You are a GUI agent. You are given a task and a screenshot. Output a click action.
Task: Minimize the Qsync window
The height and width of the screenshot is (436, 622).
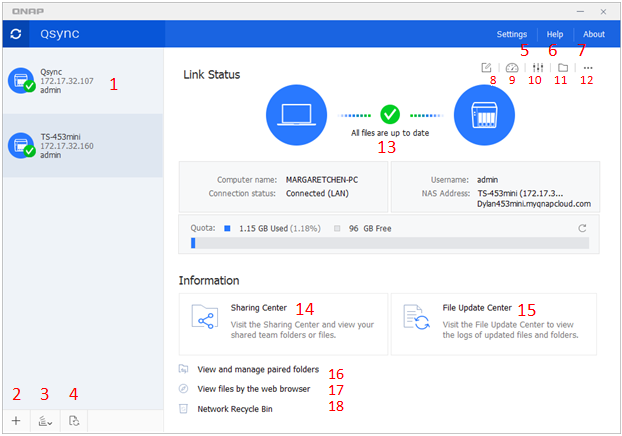click(580, 12)
